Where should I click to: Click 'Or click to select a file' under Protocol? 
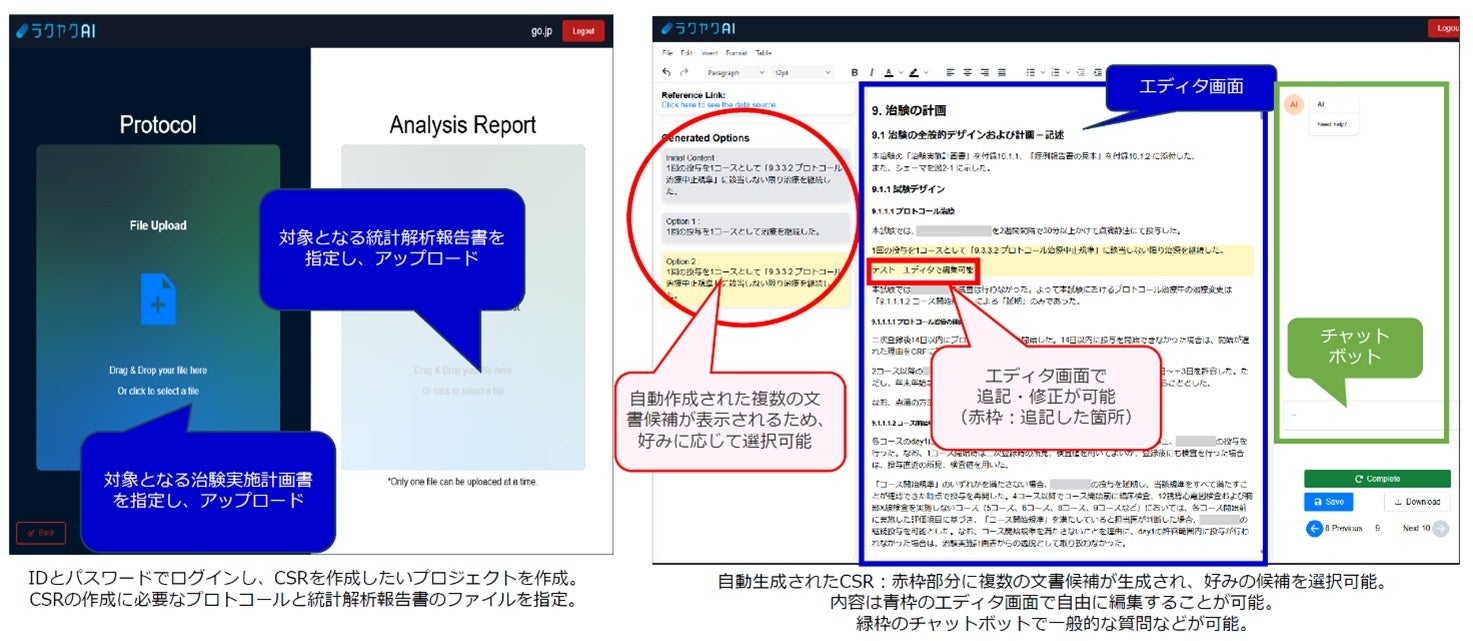158,391
